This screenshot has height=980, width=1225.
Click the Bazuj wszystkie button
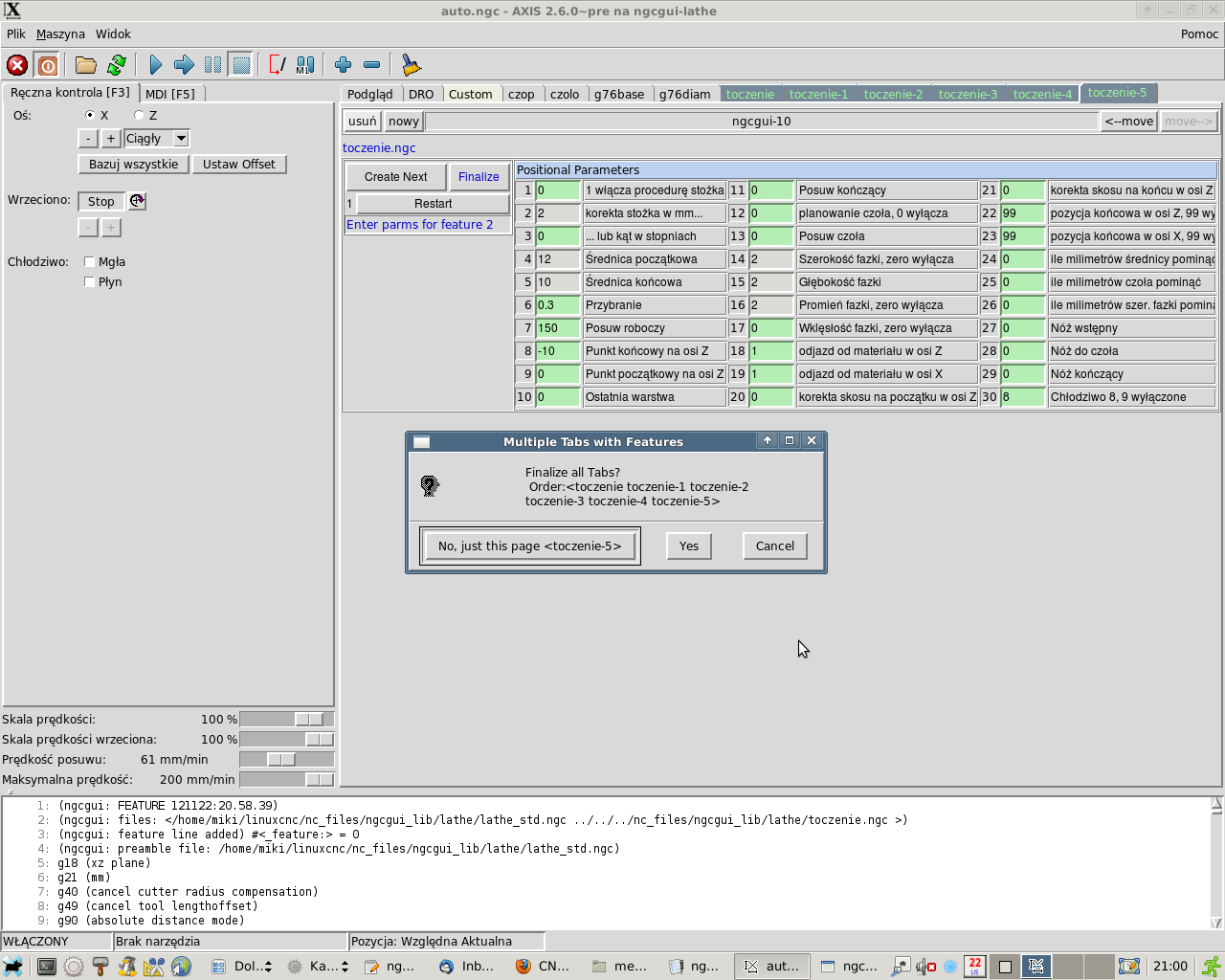pos(134,165)
